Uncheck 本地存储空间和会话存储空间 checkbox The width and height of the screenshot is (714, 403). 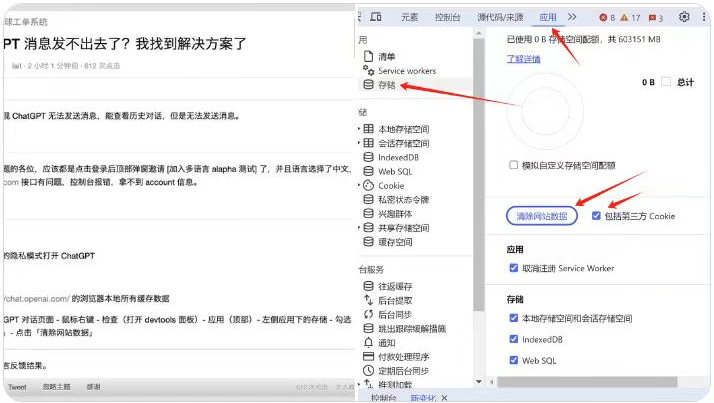[x=514, y=318]
